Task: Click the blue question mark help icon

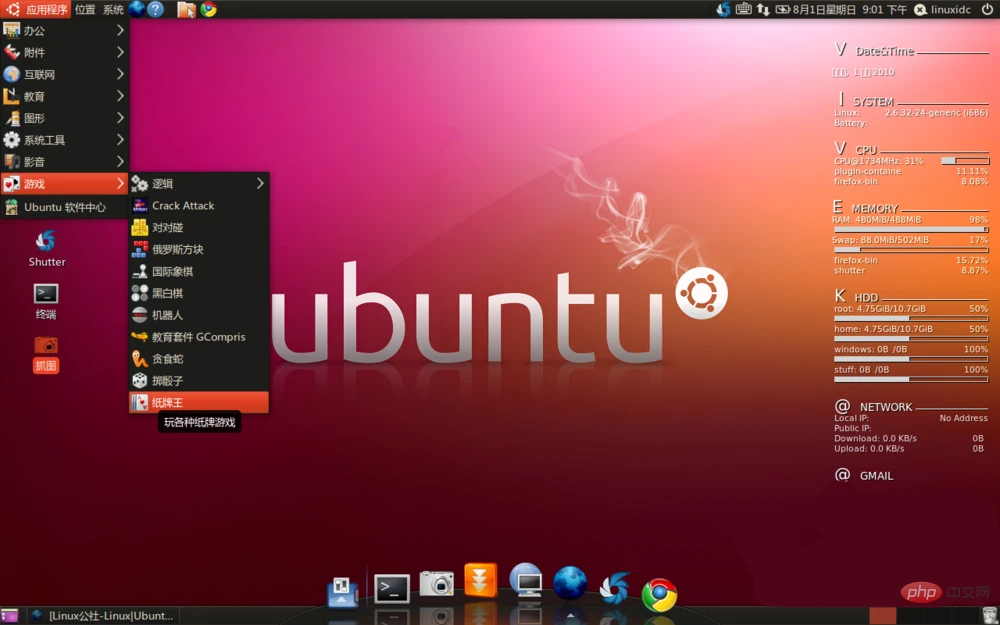Action: point(156,9)
